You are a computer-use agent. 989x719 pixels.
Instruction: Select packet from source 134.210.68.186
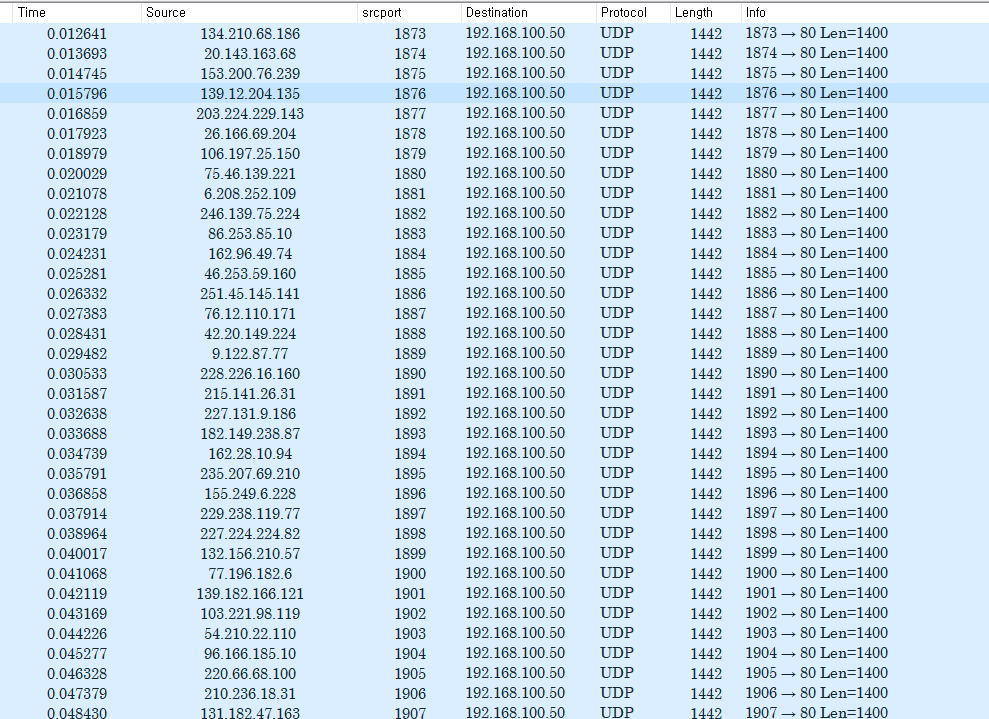coord(494,33)
